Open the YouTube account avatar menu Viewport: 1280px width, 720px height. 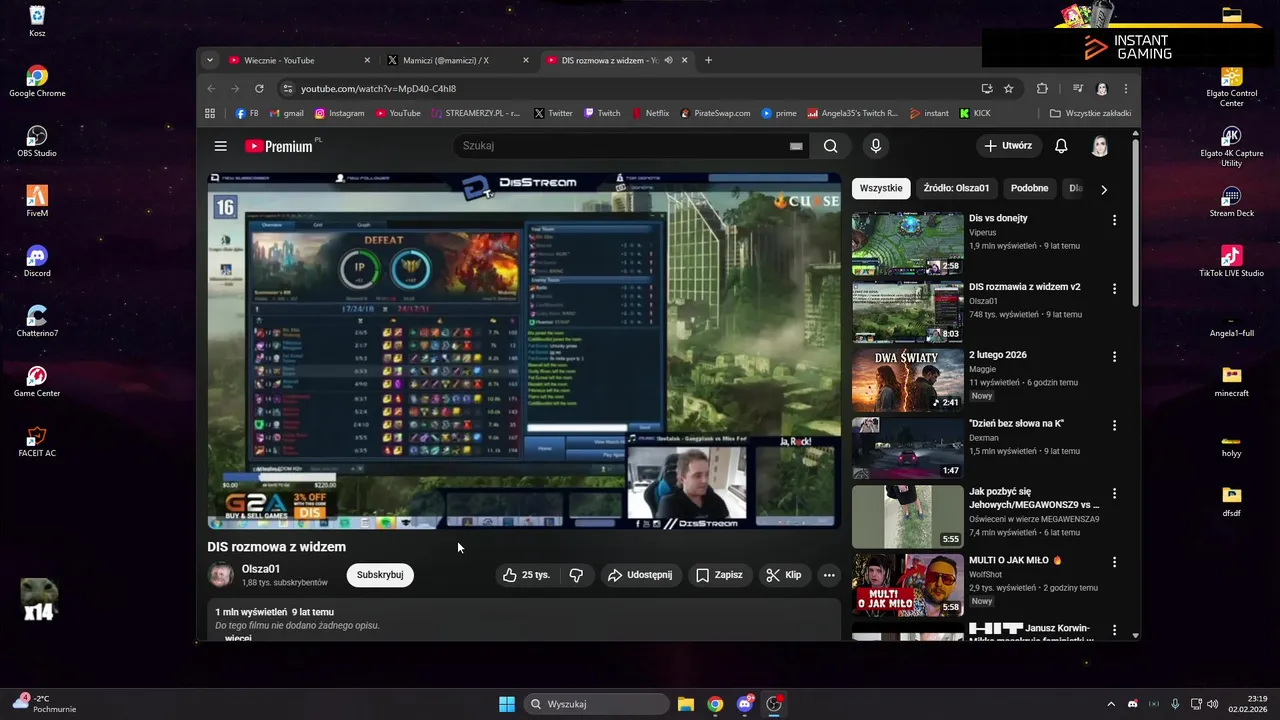coord(1100,146)
